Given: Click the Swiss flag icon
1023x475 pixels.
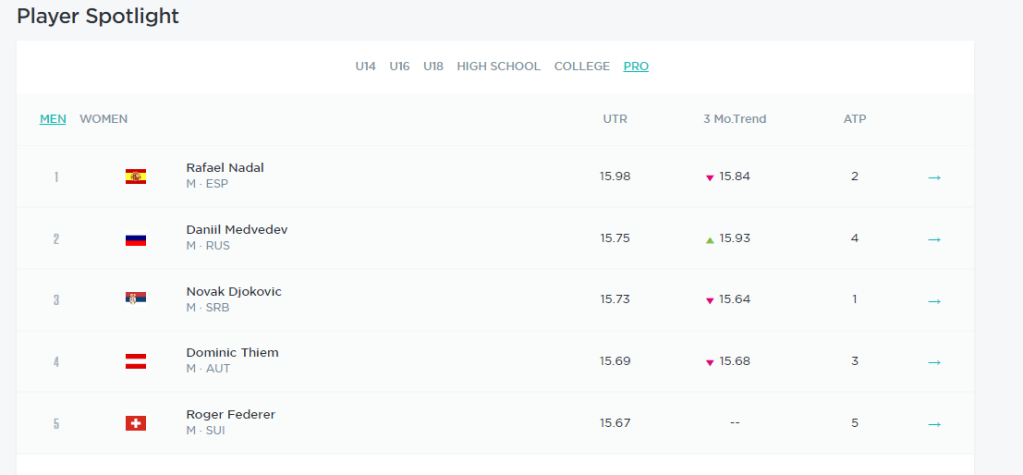Looking at the screenshot, I should point(135,423).
